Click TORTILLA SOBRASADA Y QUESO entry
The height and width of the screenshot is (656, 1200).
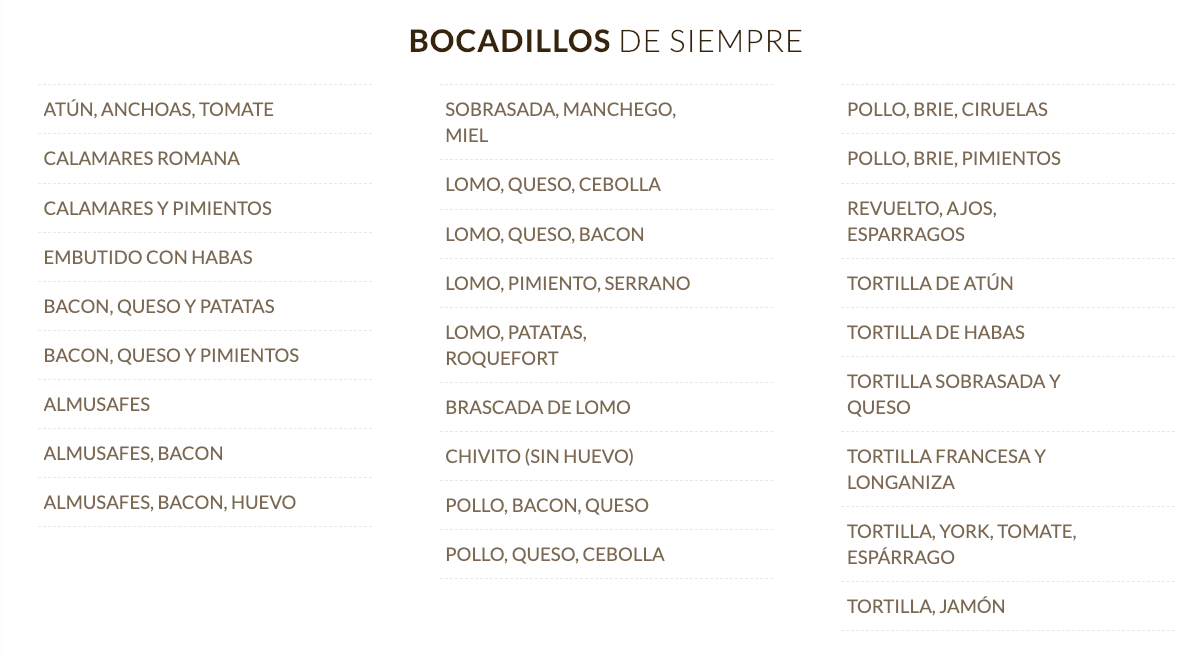pos(952,394)
